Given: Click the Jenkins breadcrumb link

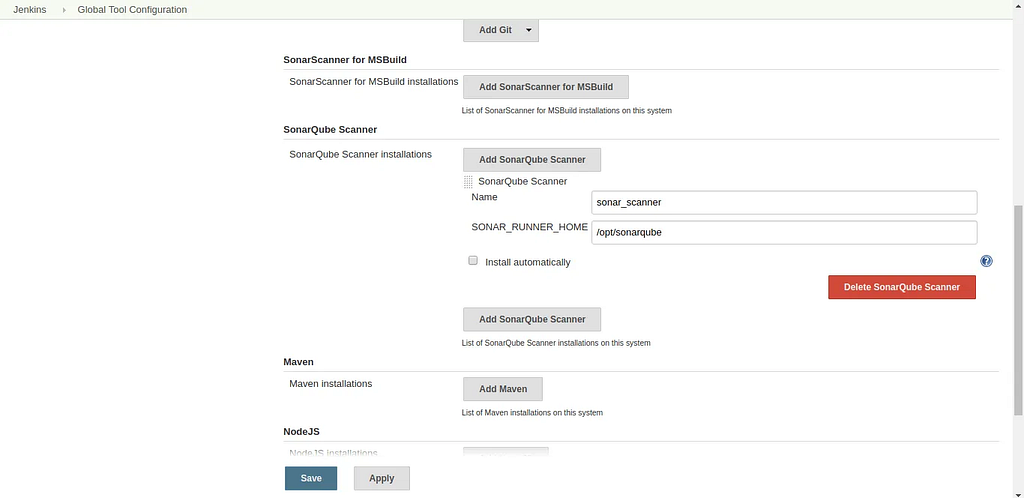Looking at the screenshot, I should coord(29,10).
